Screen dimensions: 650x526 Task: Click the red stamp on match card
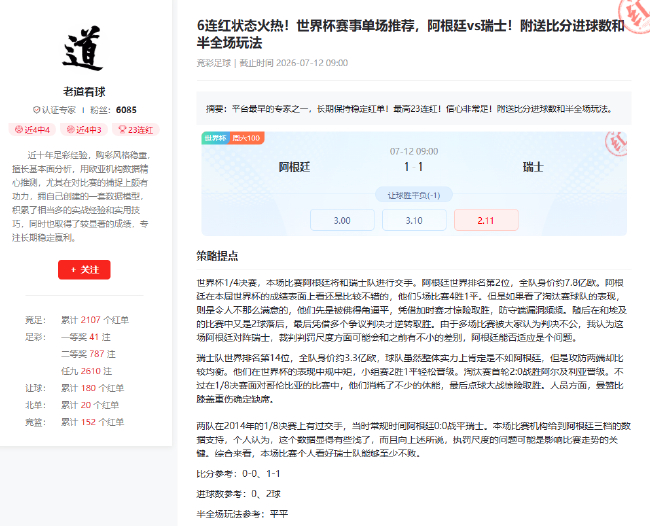[616, 143]
